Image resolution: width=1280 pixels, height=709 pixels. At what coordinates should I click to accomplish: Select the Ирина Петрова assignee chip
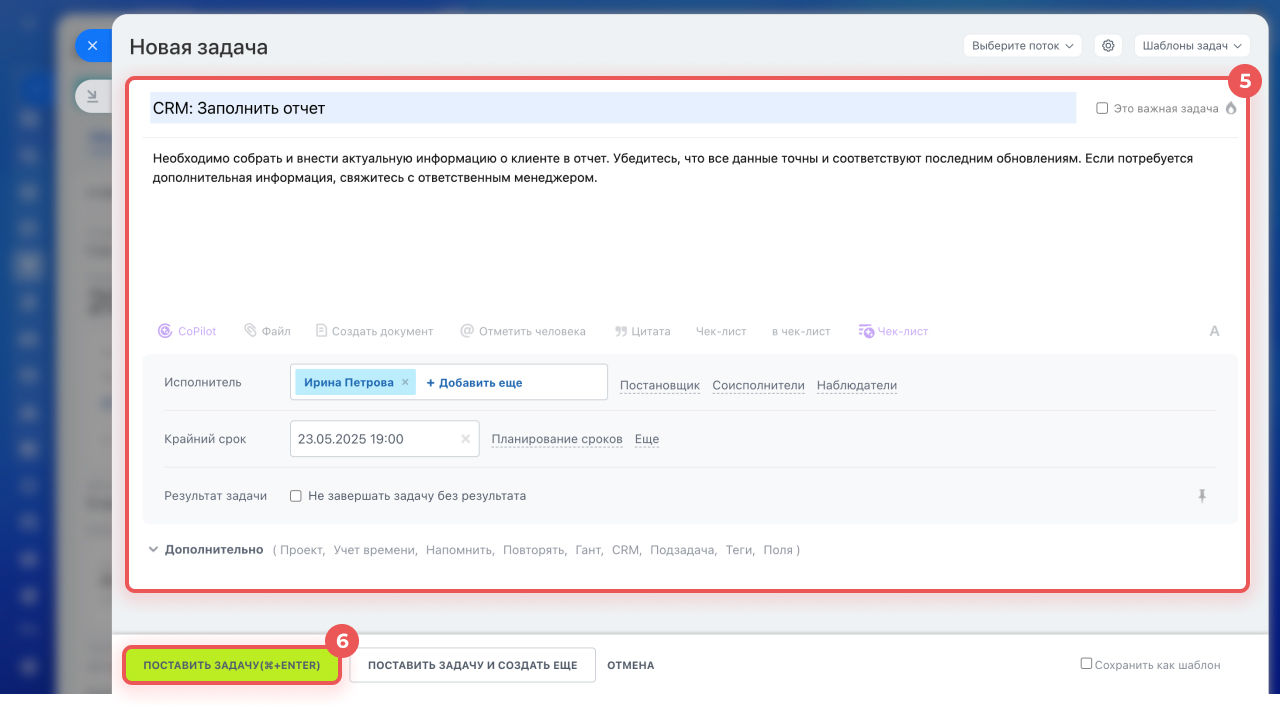[x=355, y=382]
